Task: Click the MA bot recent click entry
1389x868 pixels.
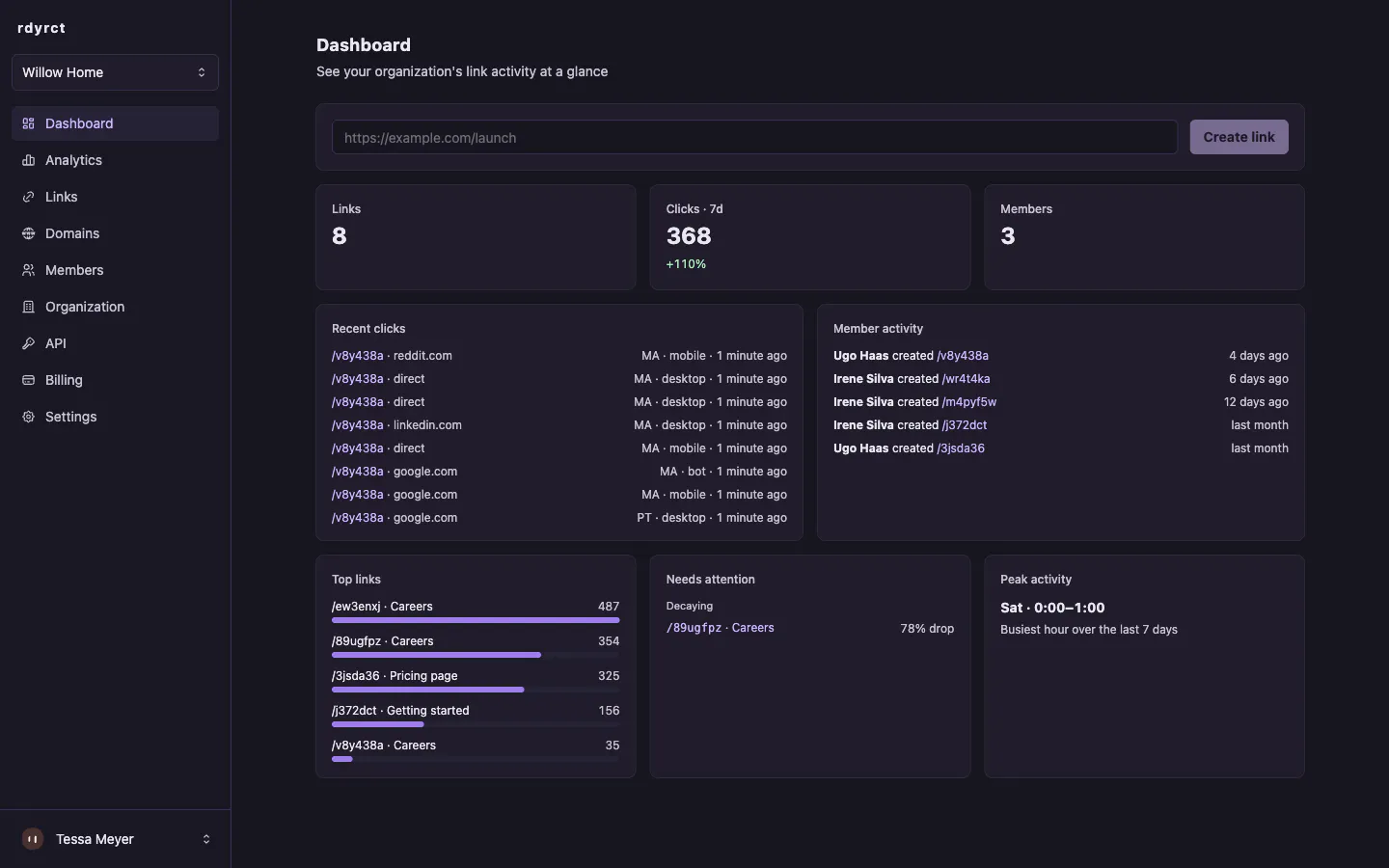Action: click(559, 472)
